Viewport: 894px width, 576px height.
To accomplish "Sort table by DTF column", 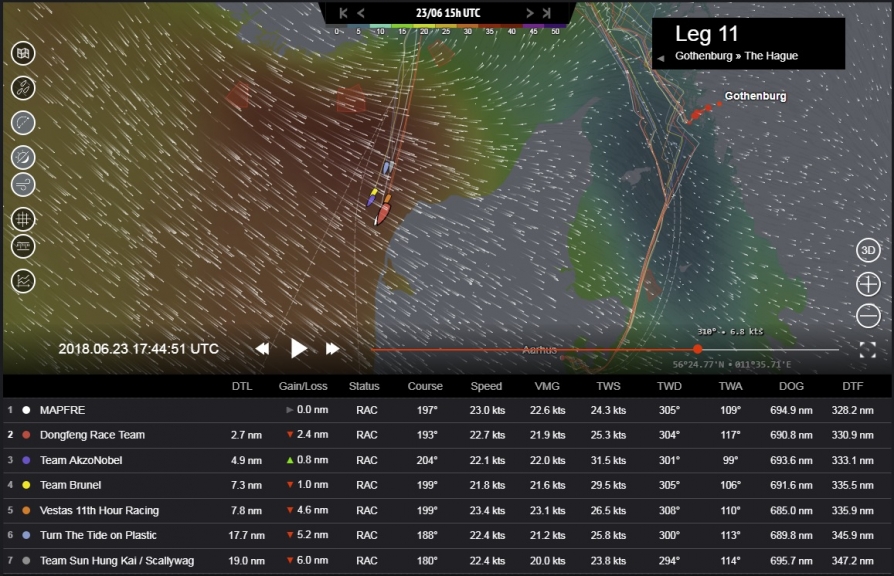I will pos(852,386).
